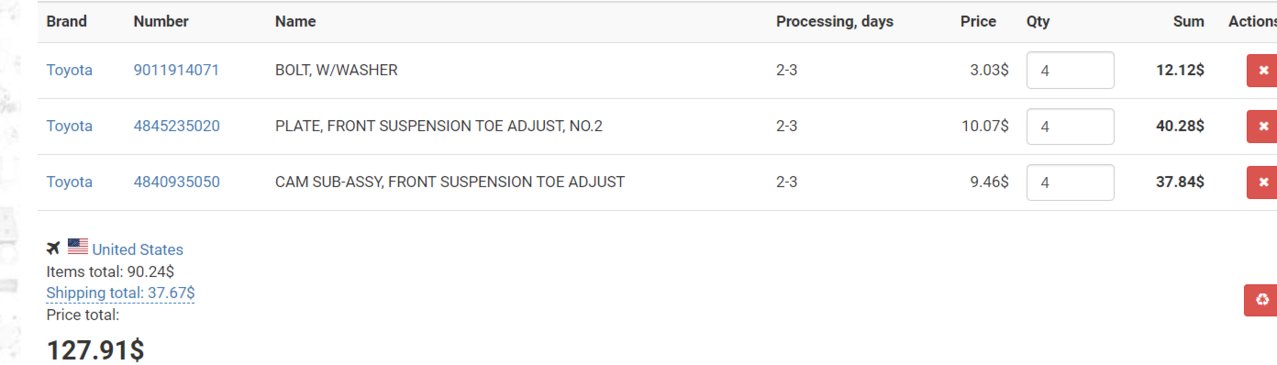The image size is (1277, 365).
Task: Open Toyota brand link for cam sub-assy row
Action: click(x=69, y=182)
